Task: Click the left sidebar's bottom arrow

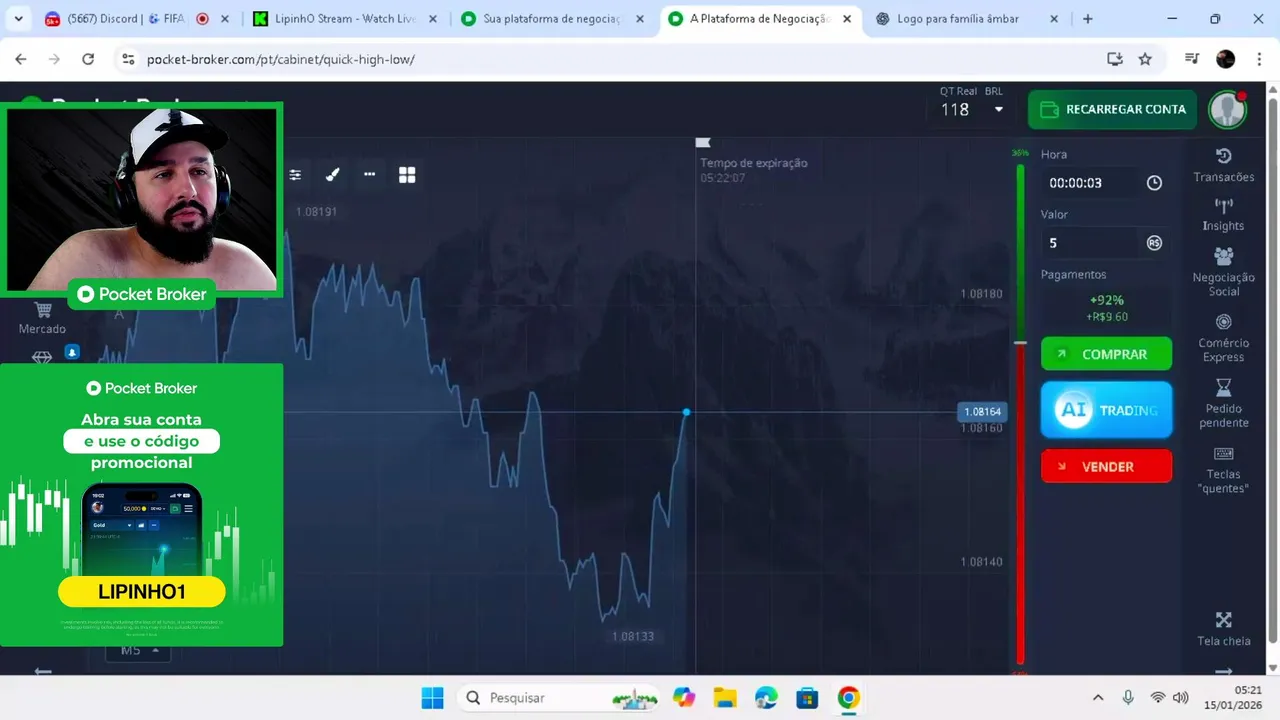Action: pos(43,671)
